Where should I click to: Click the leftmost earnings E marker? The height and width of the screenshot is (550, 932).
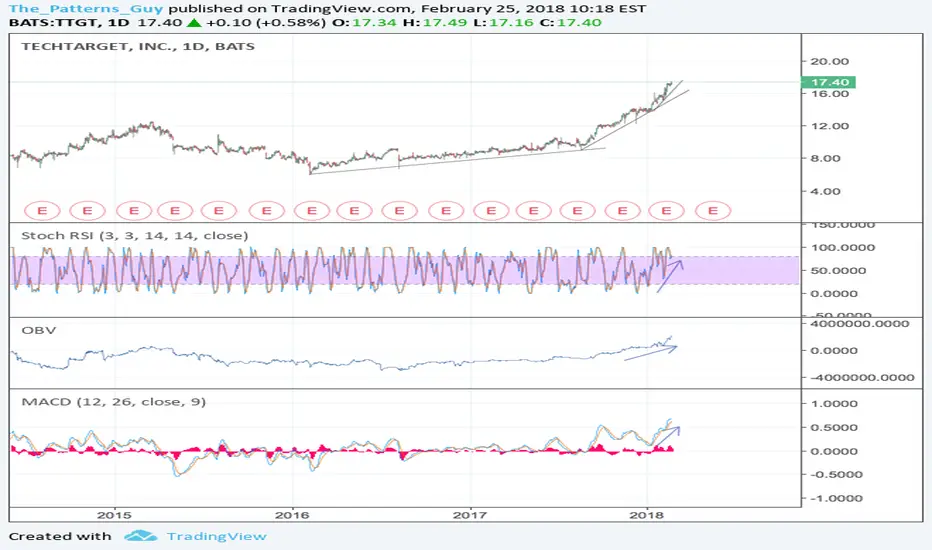tap(42, 210)
